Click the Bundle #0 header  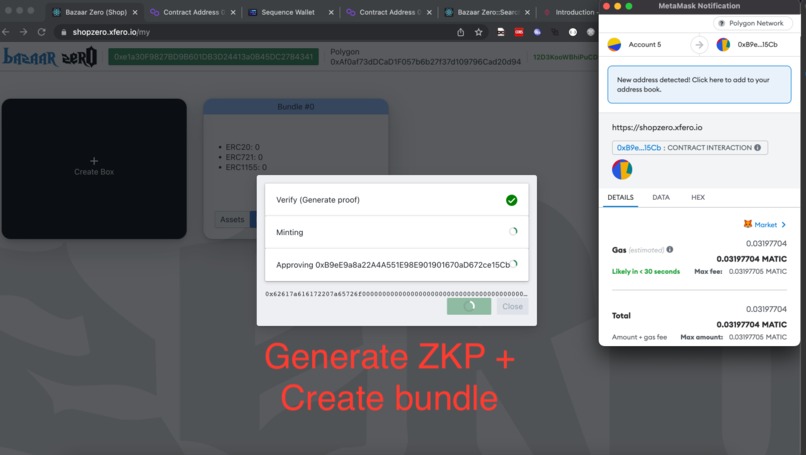pyautogui.click(x=296, y=106)
